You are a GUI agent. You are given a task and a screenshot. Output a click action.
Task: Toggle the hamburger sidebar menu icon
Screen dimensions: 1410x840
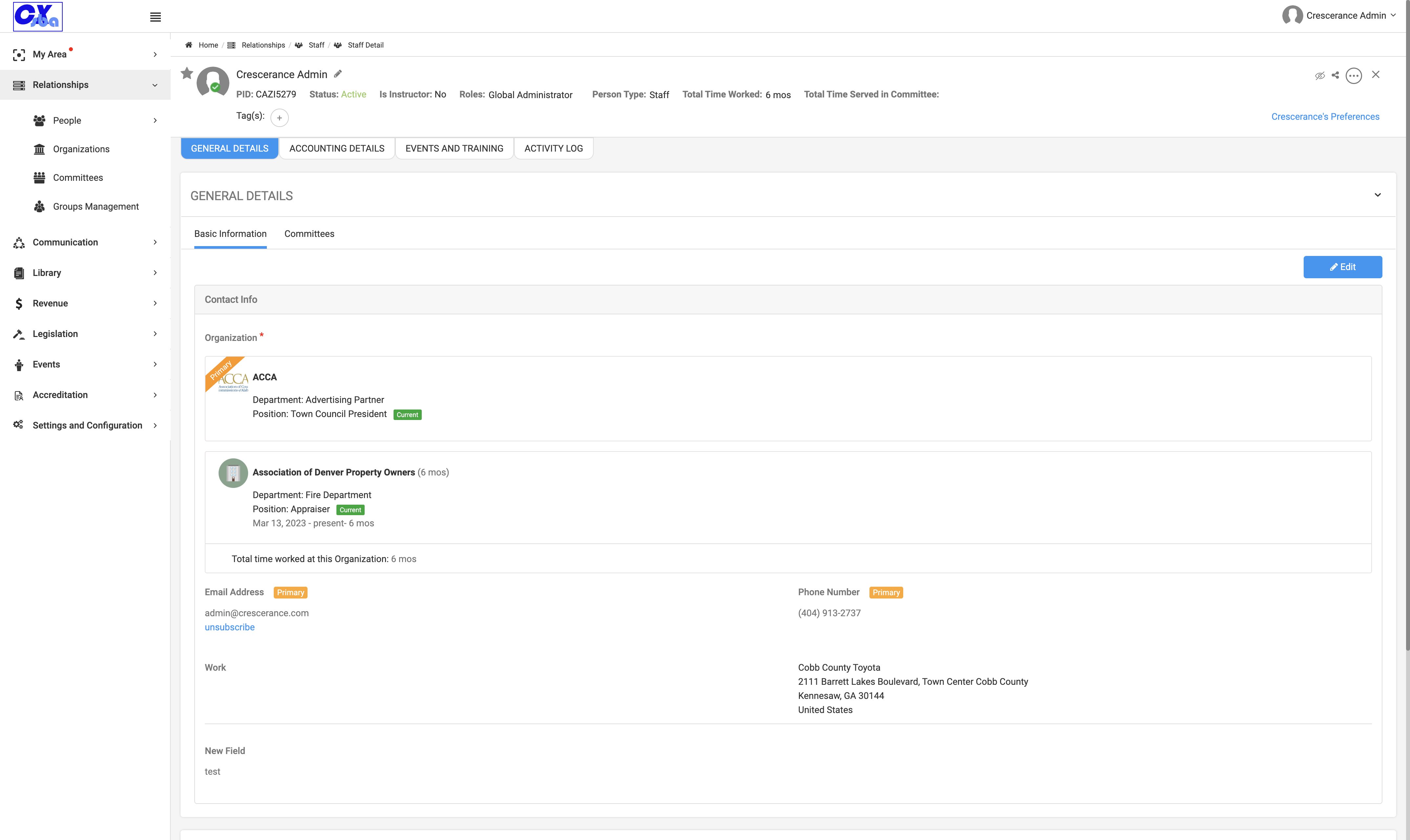pos(155,17)
